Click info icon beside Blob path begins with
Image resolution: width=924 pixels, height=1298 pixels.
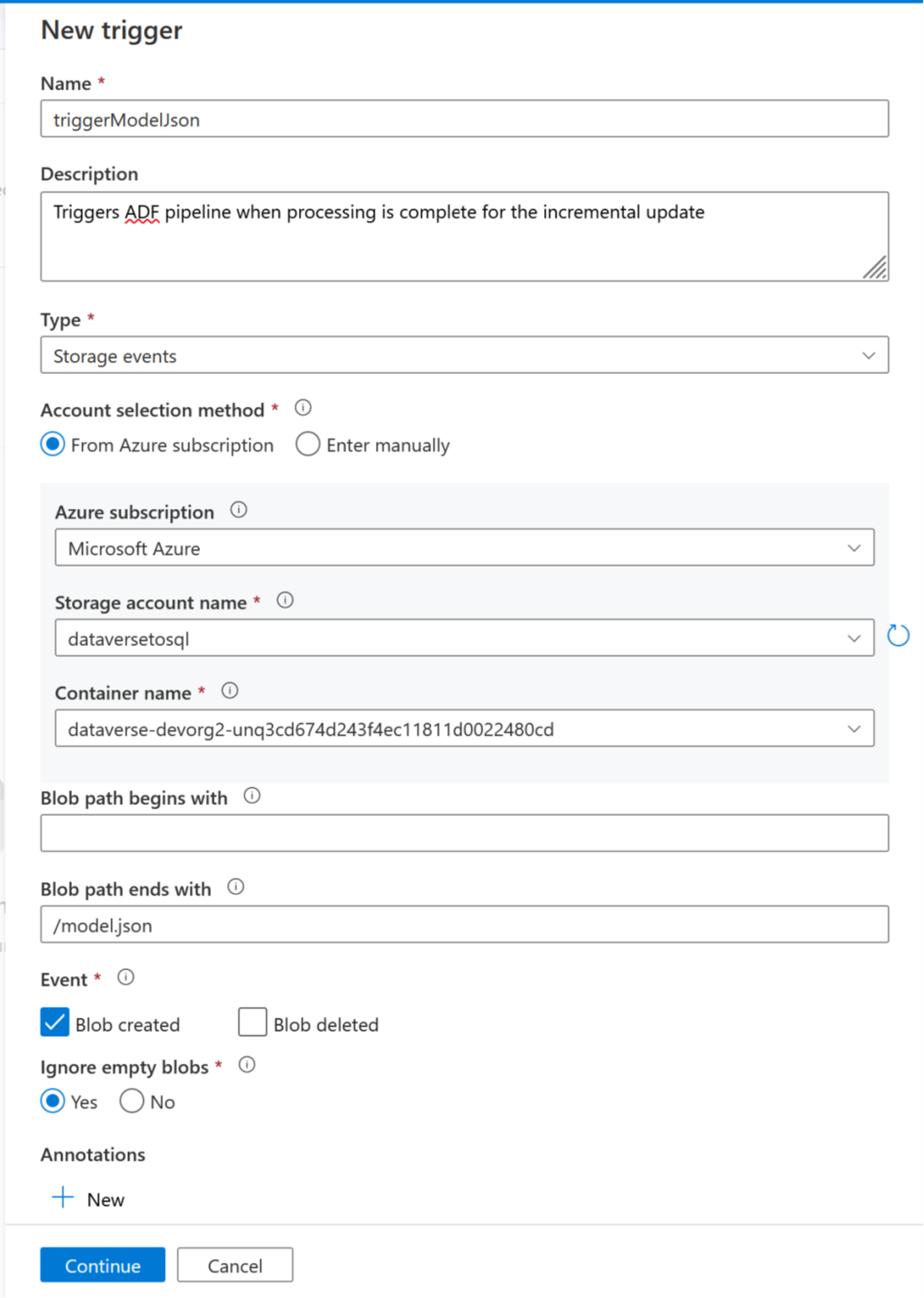252,796
